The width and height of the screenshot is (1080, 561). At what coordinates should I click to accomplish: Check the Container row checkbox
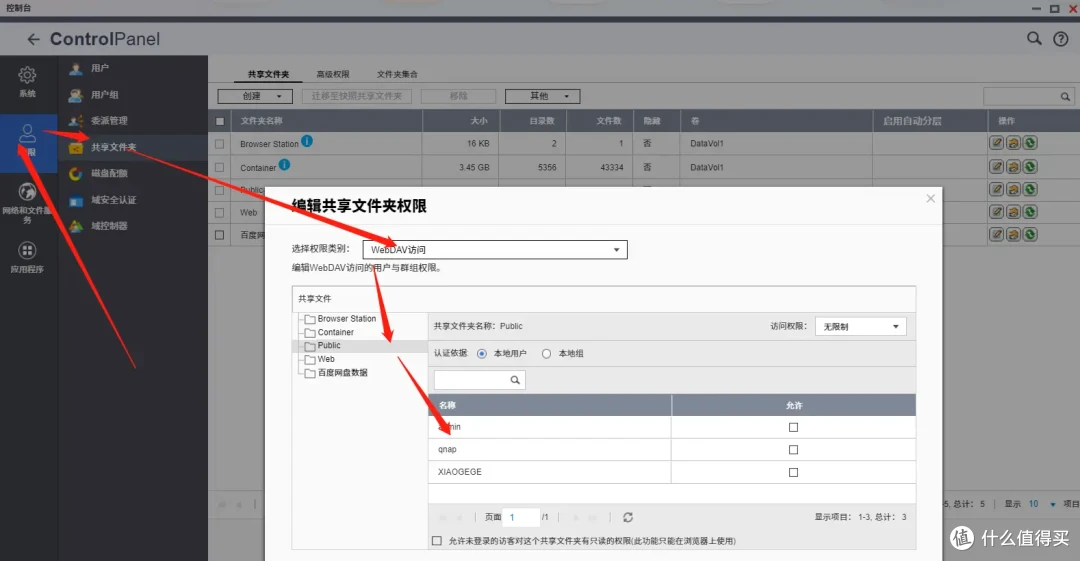pyautogui.click(x=219, y=167)
